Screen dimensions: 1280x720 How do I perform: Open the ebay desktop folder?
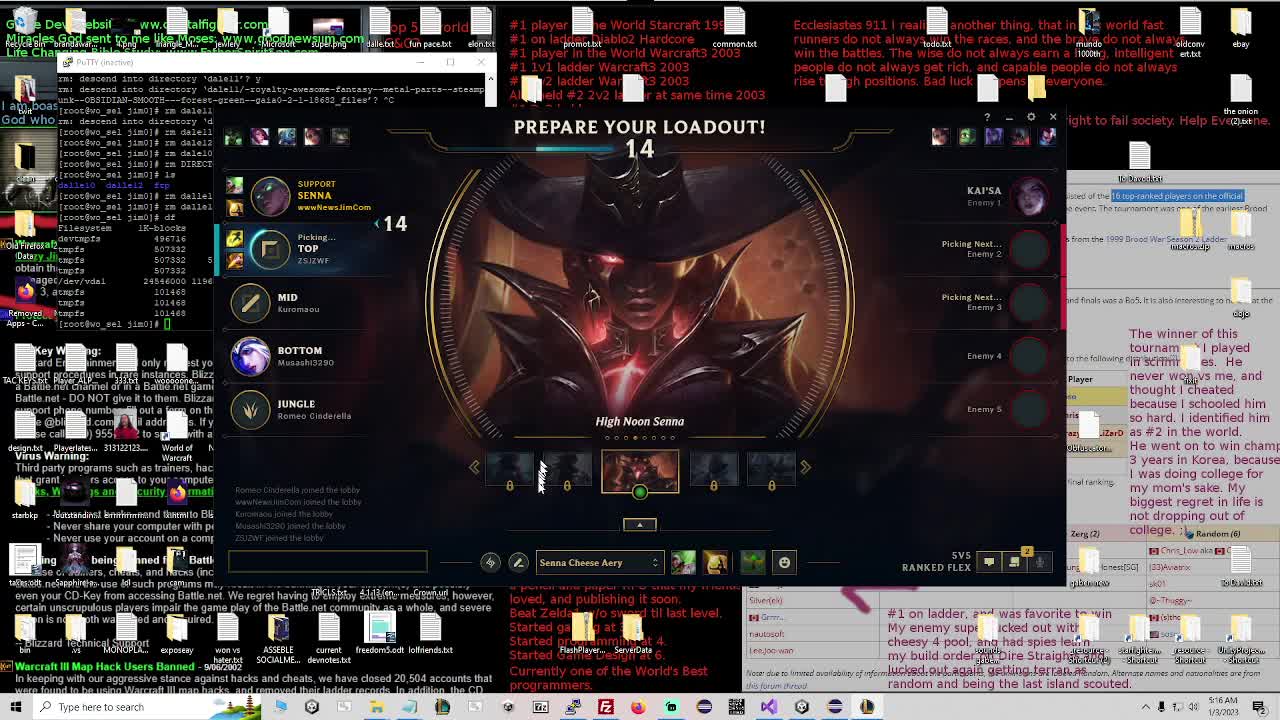click(1240, 28)
